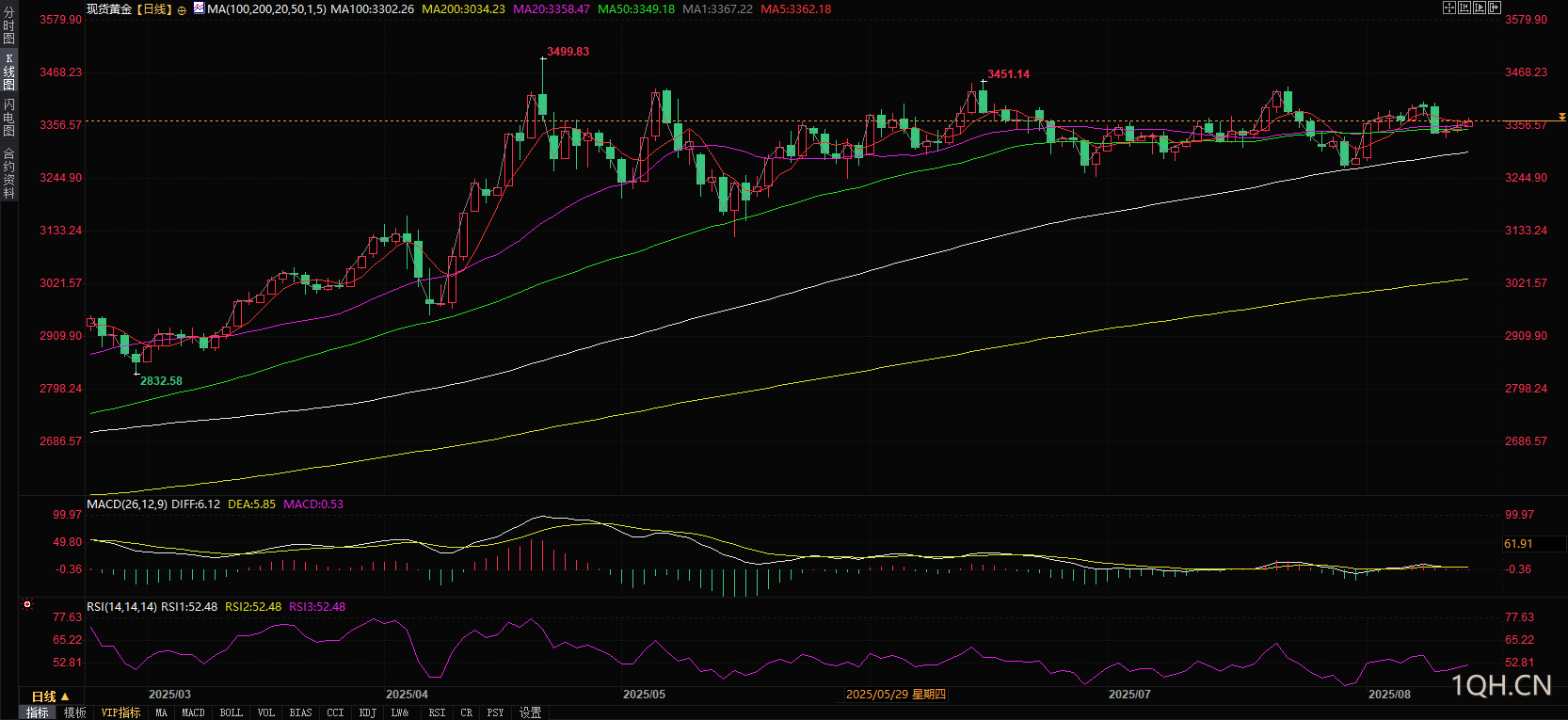The width and height of the screenshot is (1568, 720).
Task: Click the crosshair cursor icon at top right
Action: click(x=1449, y=8)
